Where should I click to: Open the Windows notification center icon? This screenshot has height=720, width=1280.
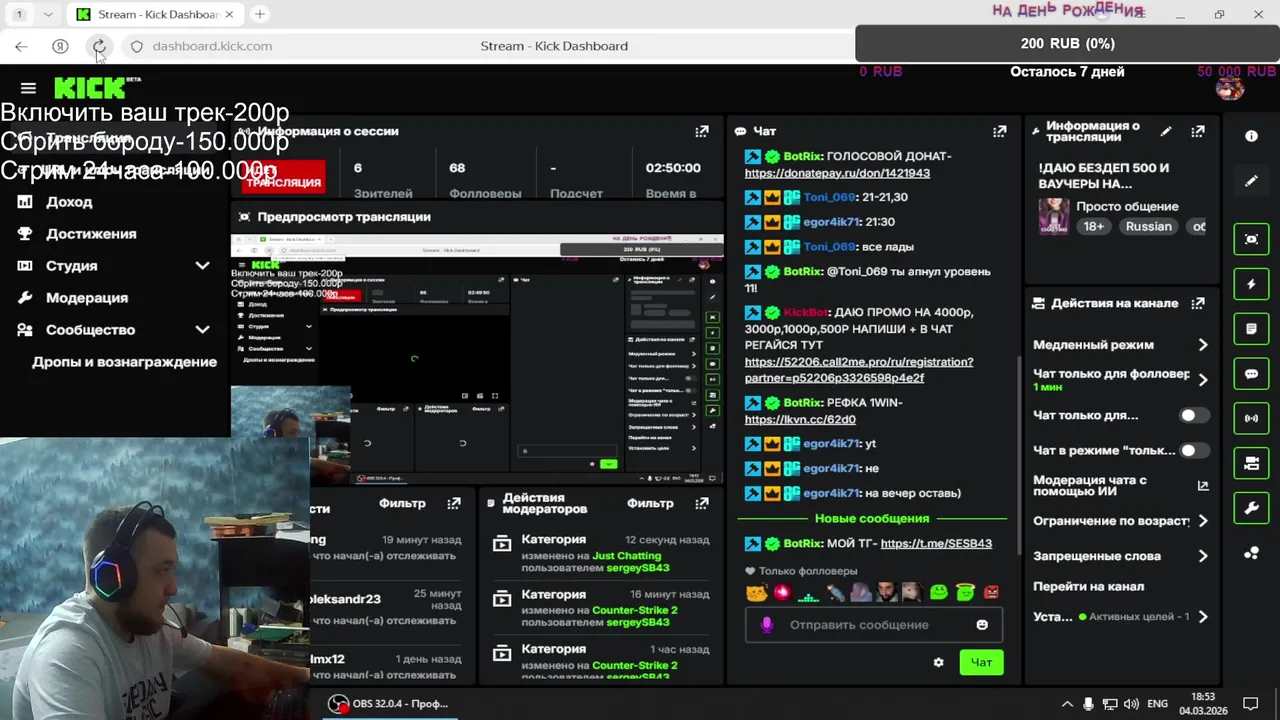click(1250, 704)
